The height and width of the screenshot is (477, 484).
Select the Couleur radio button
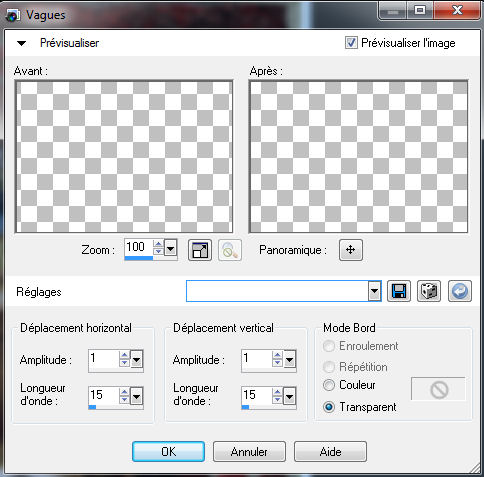coord(329,385)
